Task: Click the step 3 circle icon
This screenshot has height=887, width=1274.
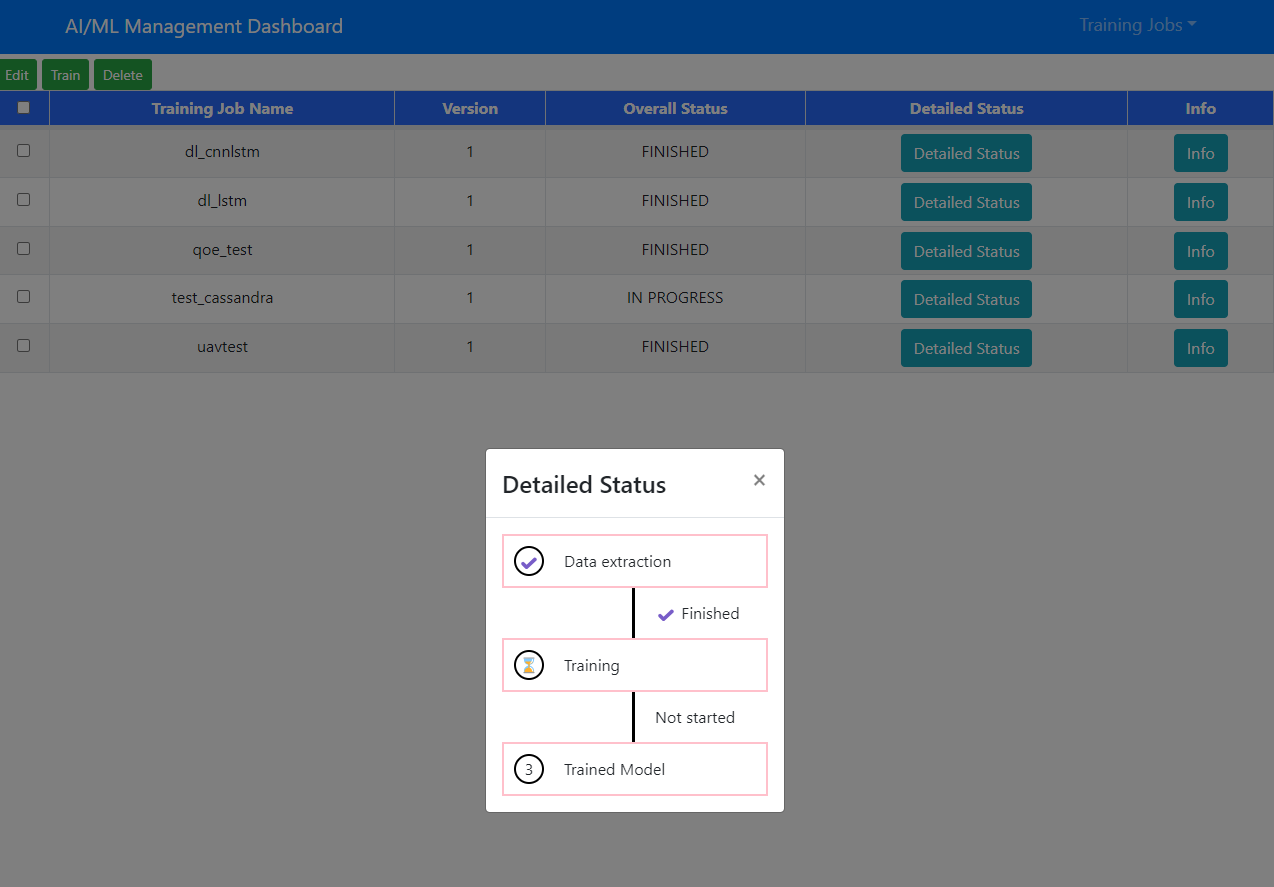Action: coord(529,769)
